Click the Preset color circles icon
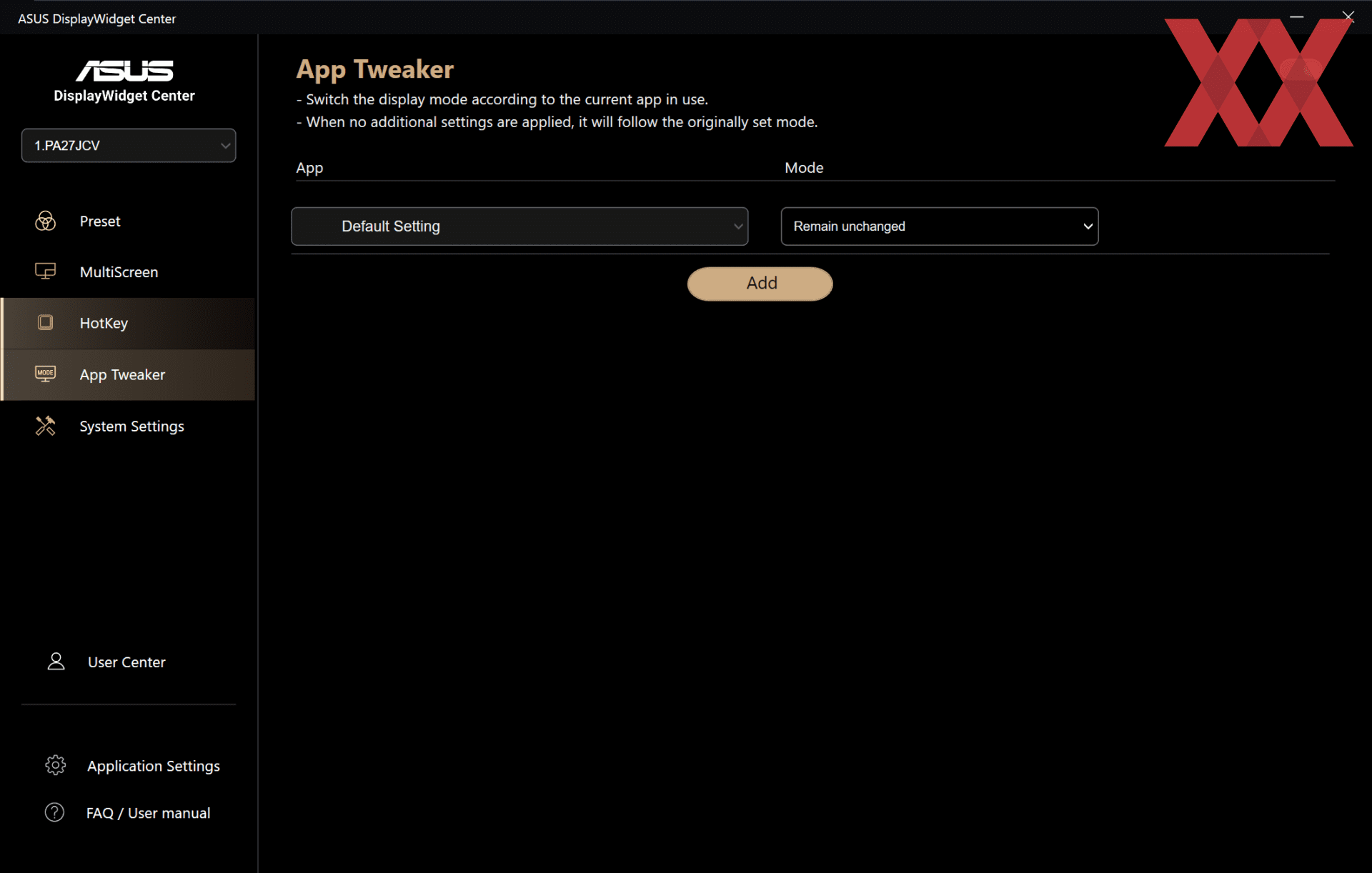Image resolution: width=1372 pixels, height=873 pixels. (x=46, y=221)
